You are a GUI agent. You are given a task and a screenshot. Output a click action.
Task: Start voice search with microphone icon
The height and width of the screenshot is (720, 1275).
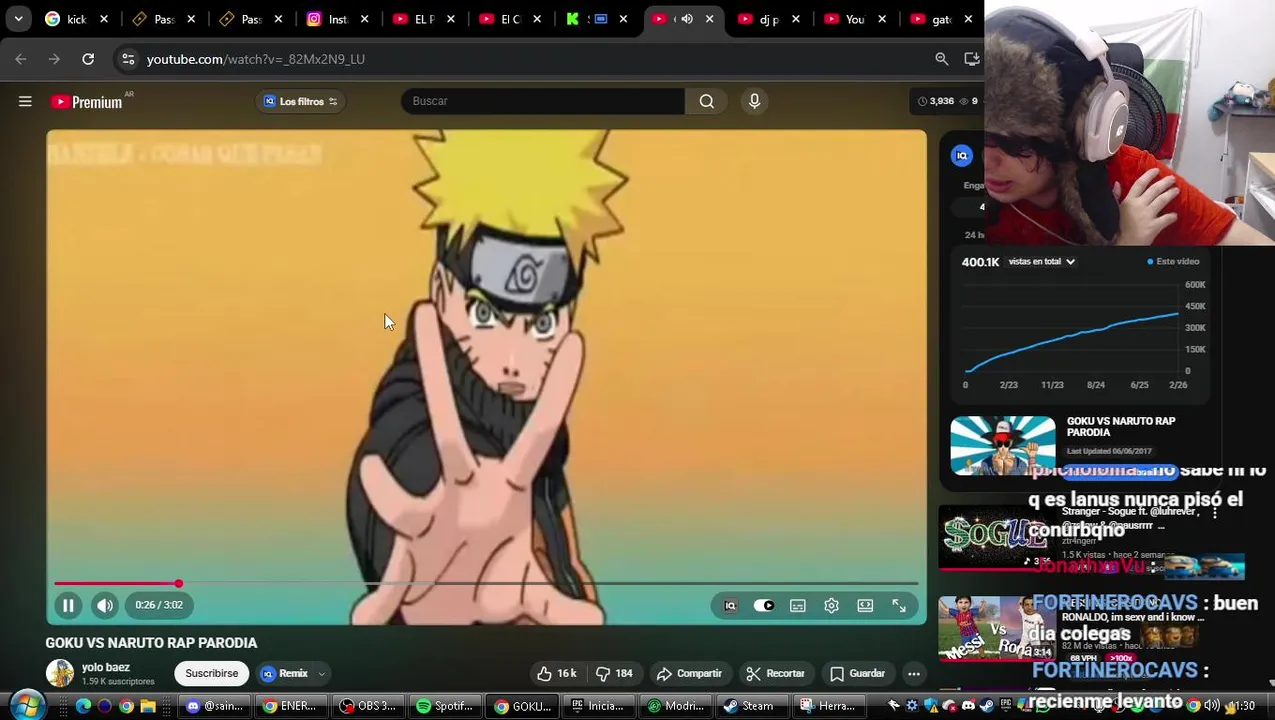754,101
